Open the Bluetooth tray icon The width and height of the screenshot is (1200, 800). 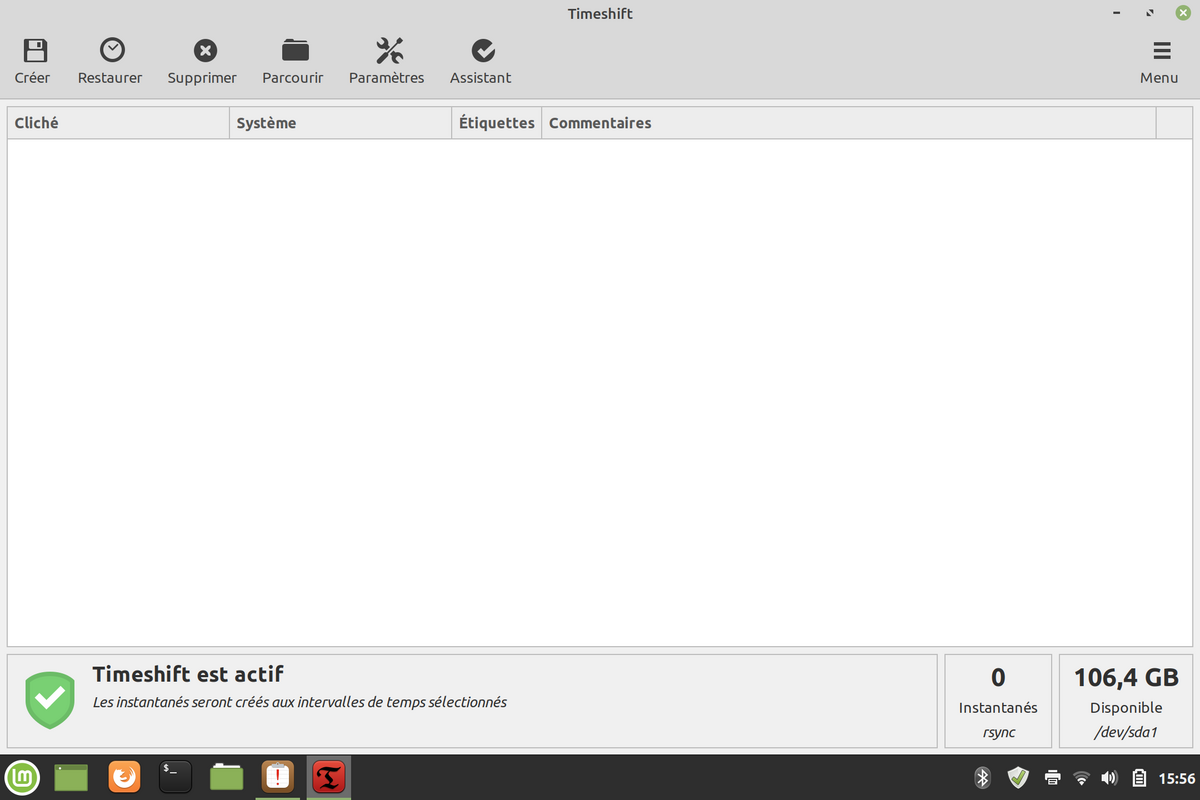click(982, 777)
